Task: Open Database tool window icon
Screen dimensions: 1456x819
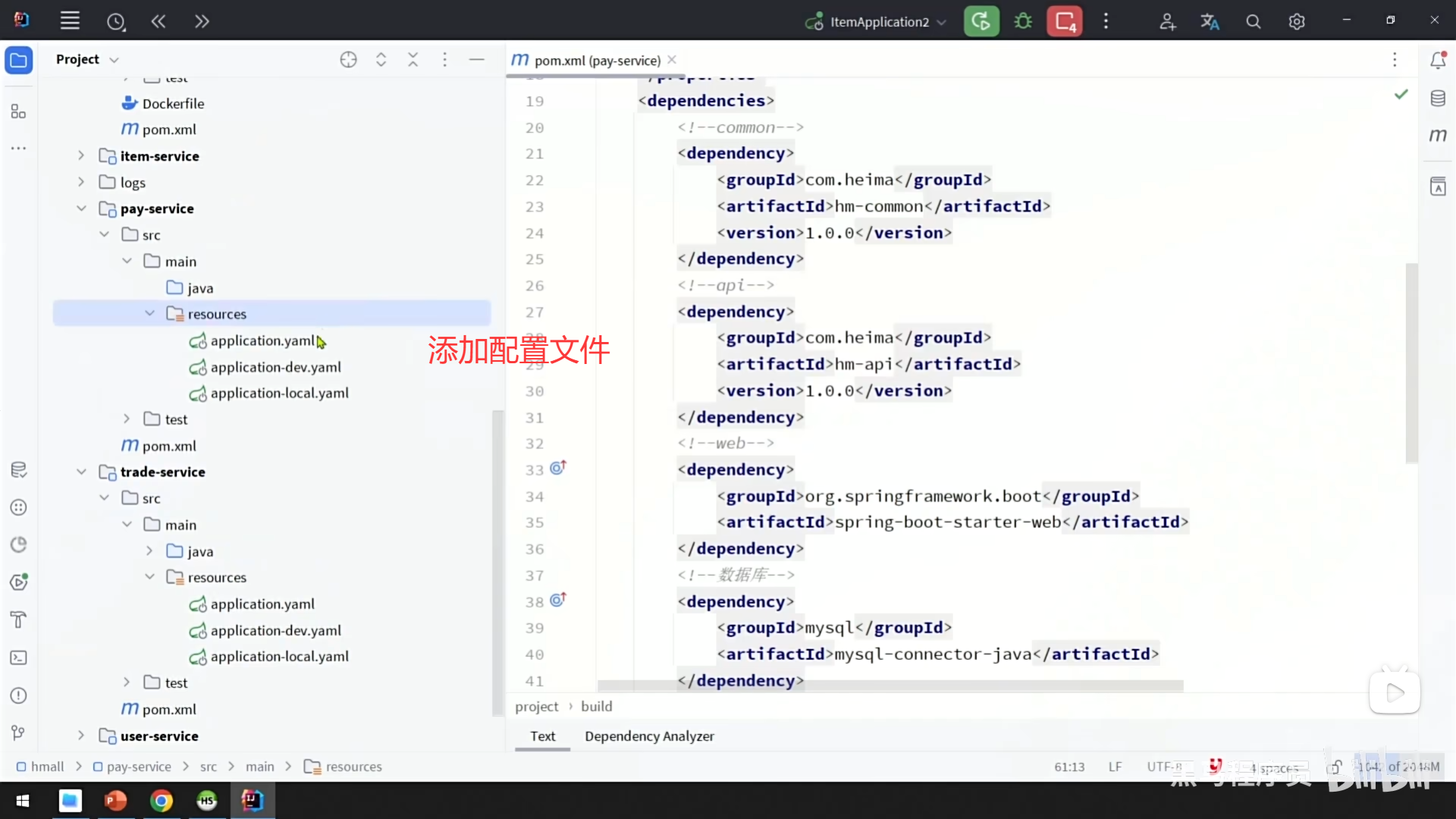Action: 1438,99
